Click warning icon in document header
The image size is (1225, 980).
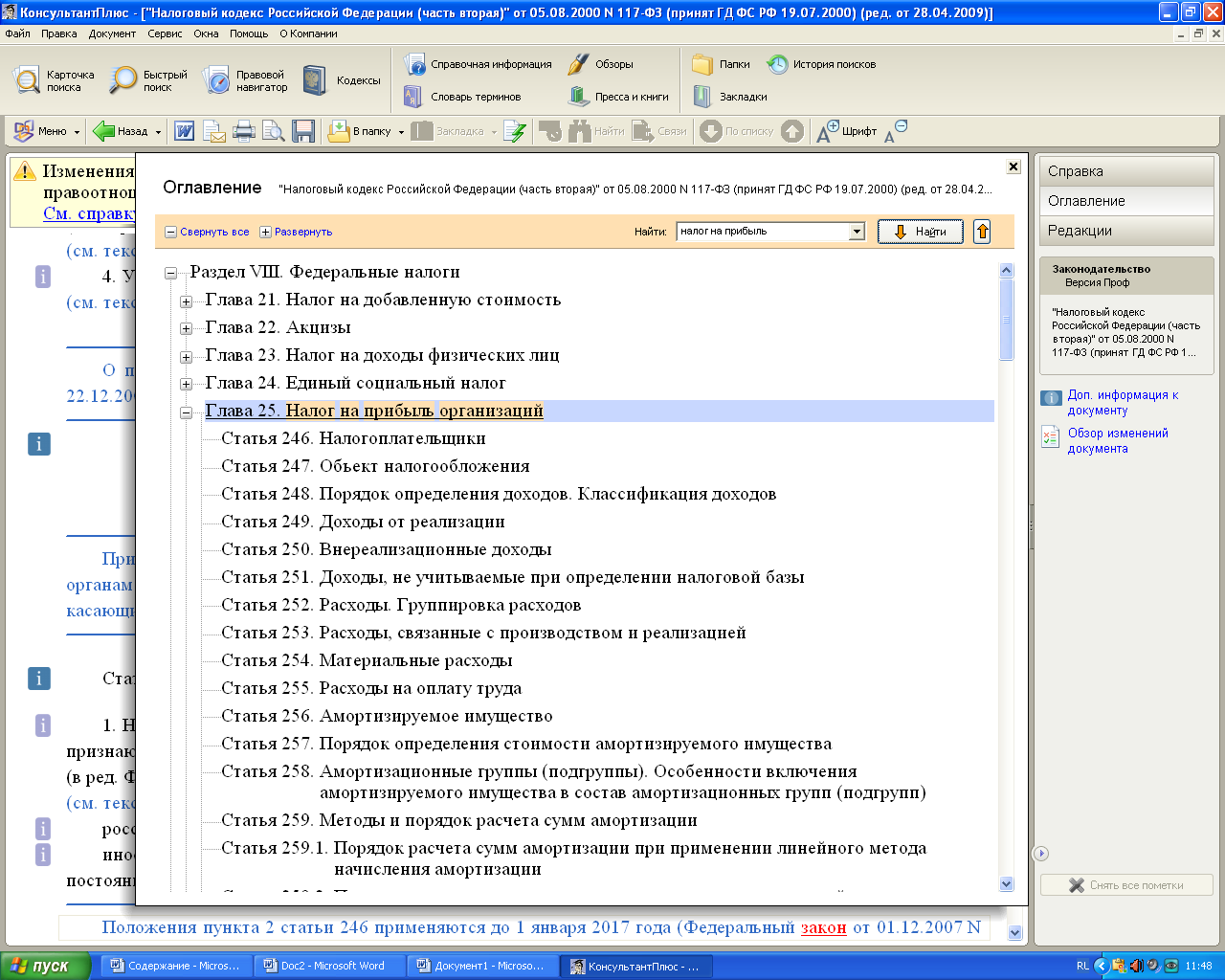coord(25,172)
